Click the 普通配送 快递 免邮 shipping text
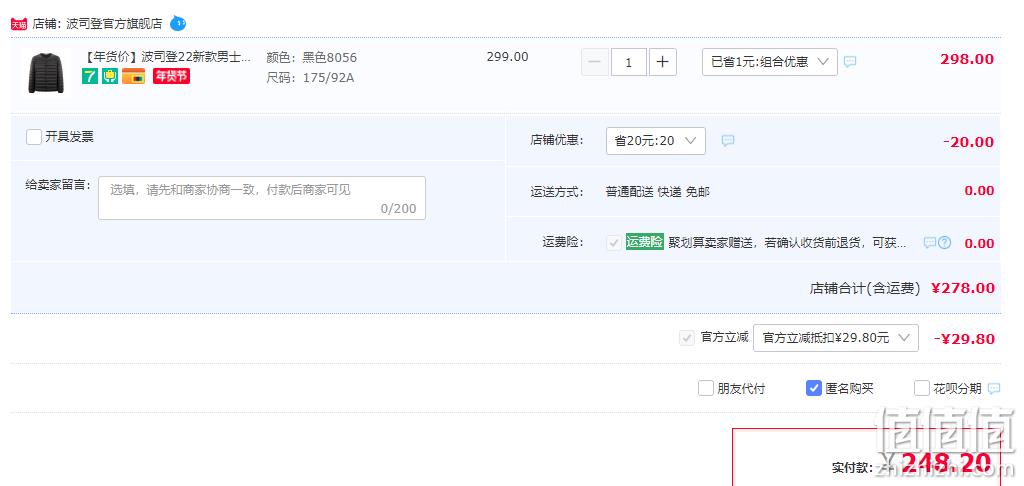This screenshot has height=486, width=1024. click(658, 192)
